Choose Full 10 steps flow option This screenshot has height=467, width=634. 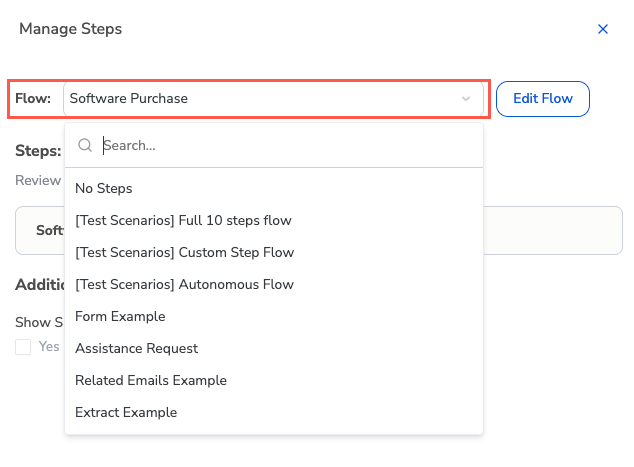tap(274, 220)
